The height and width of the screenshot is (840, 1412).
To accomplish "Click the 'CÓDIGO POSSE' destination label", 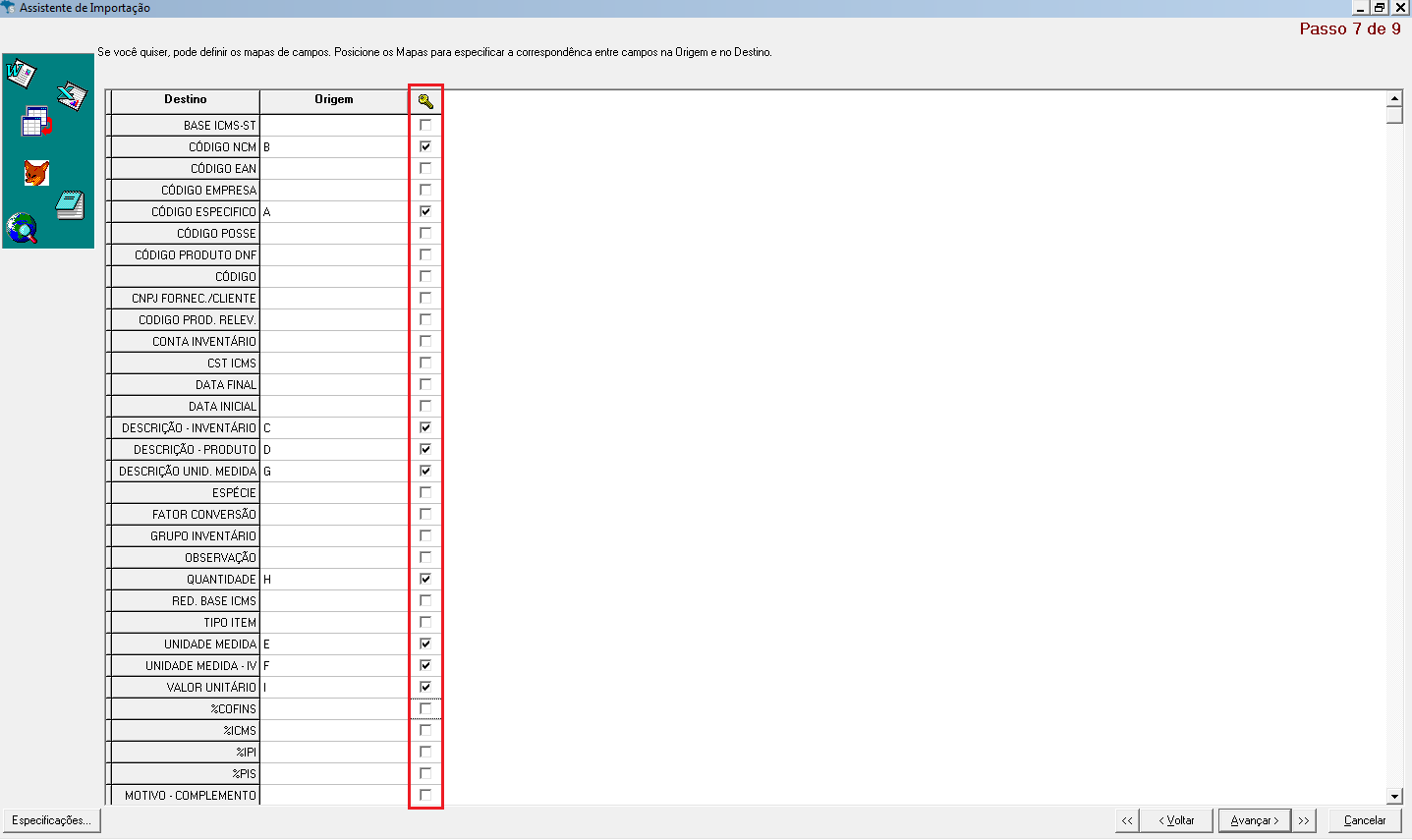I will pos(216,233).
